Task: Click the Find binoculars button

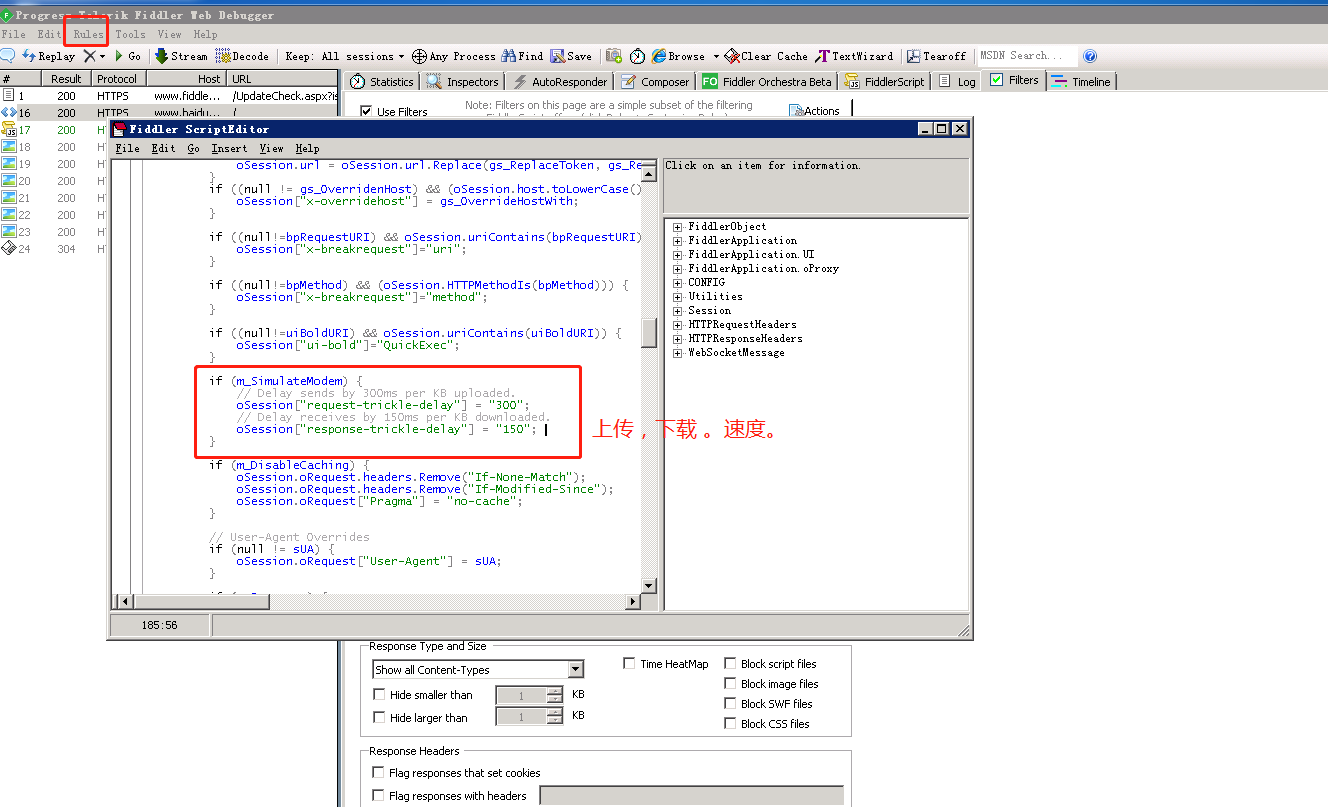Action: pyautogui.click(x=522, y=57)
